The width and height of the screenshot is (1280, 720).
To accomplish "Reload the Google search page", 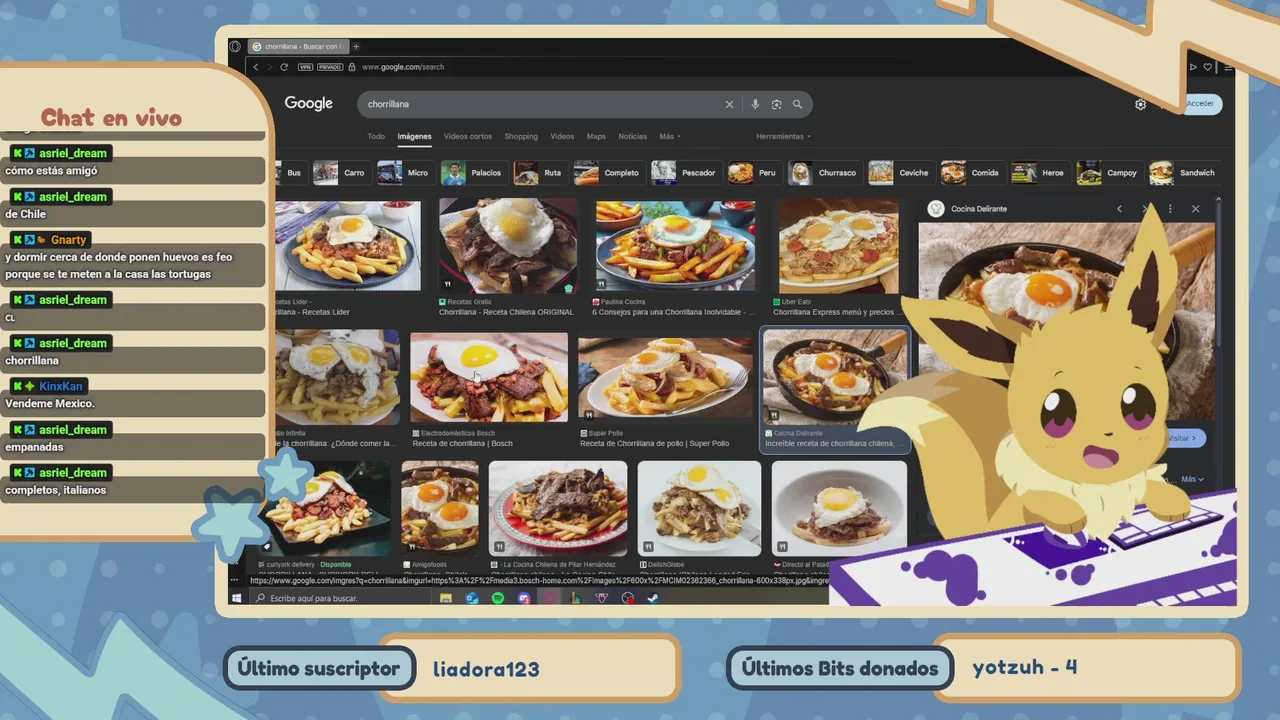I will [x=284, y=67].
